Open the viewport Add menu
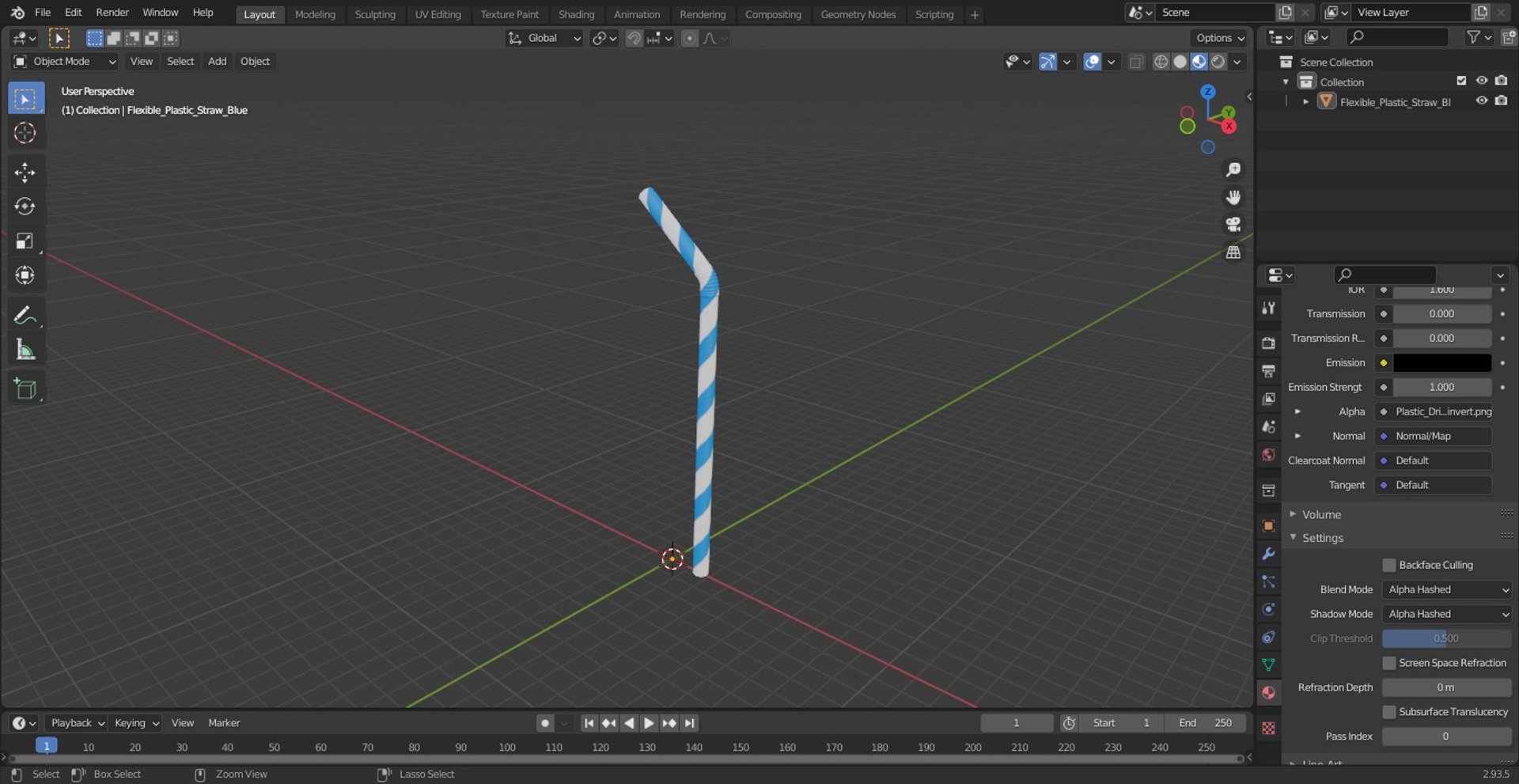The image size is (1519, 784). click(x=217, y=62)
